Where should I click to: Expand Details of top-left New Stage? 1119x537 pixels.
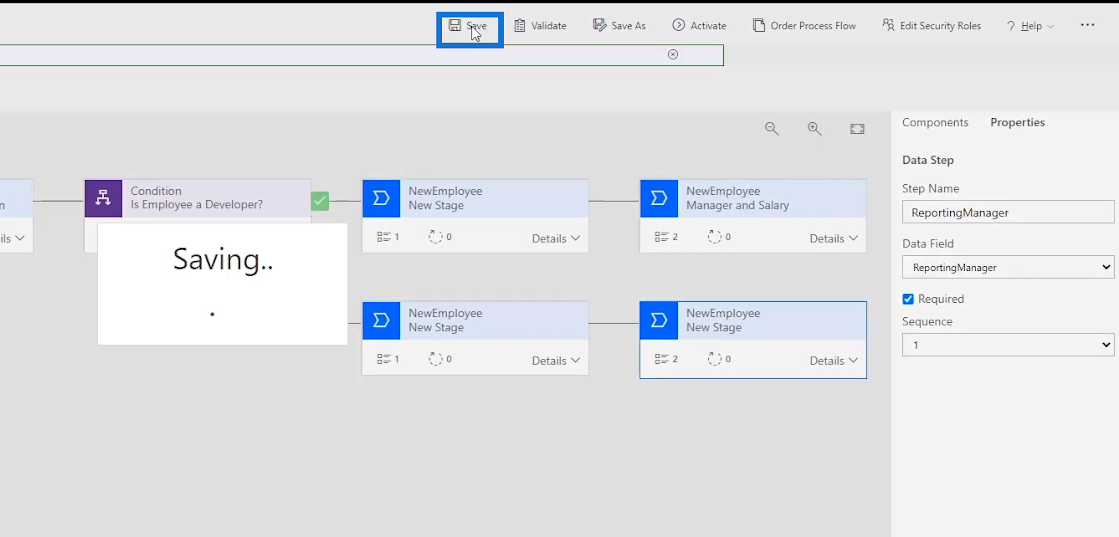(x=556, y=239)
